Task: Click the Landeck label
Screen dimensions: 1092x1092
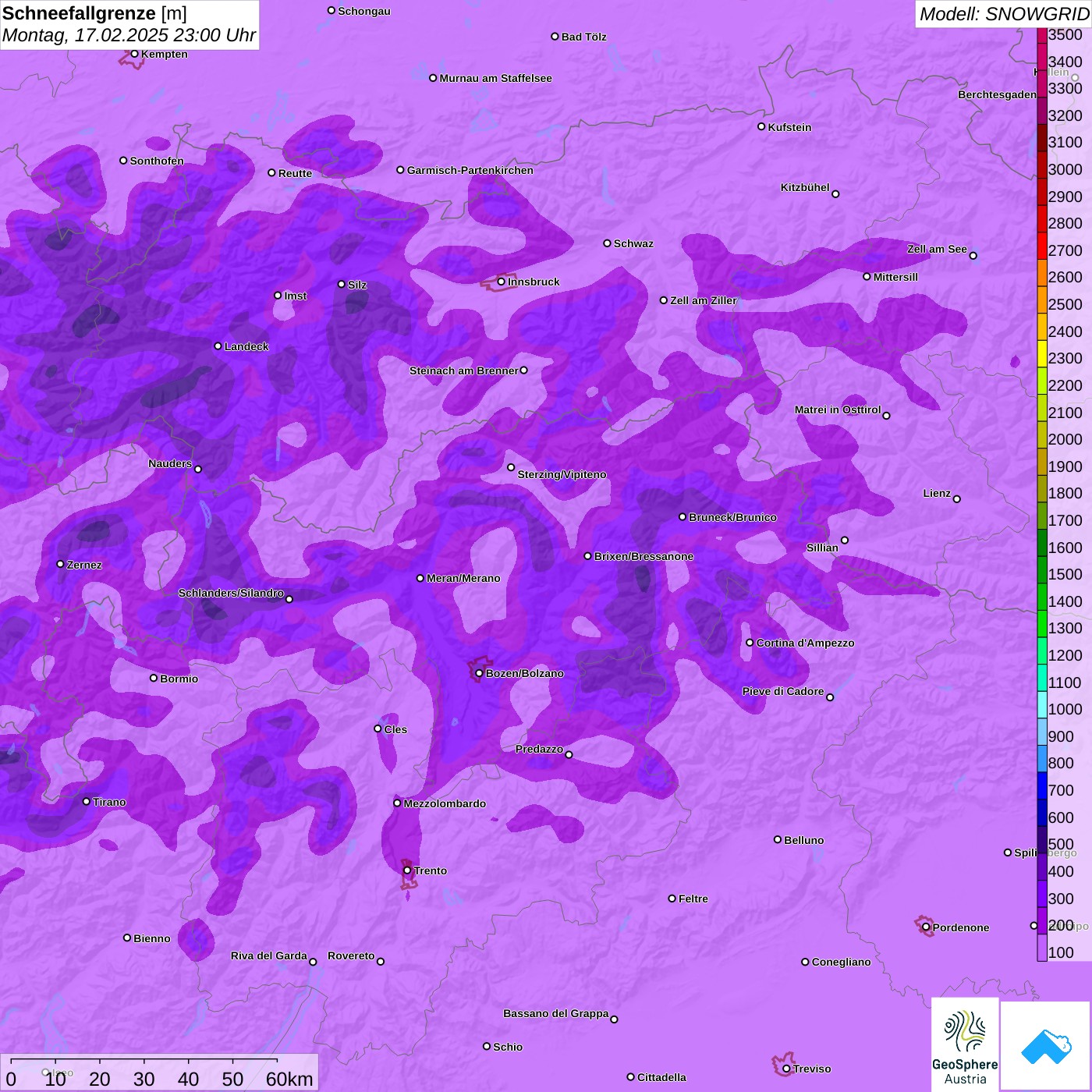Action: point(246,346)
